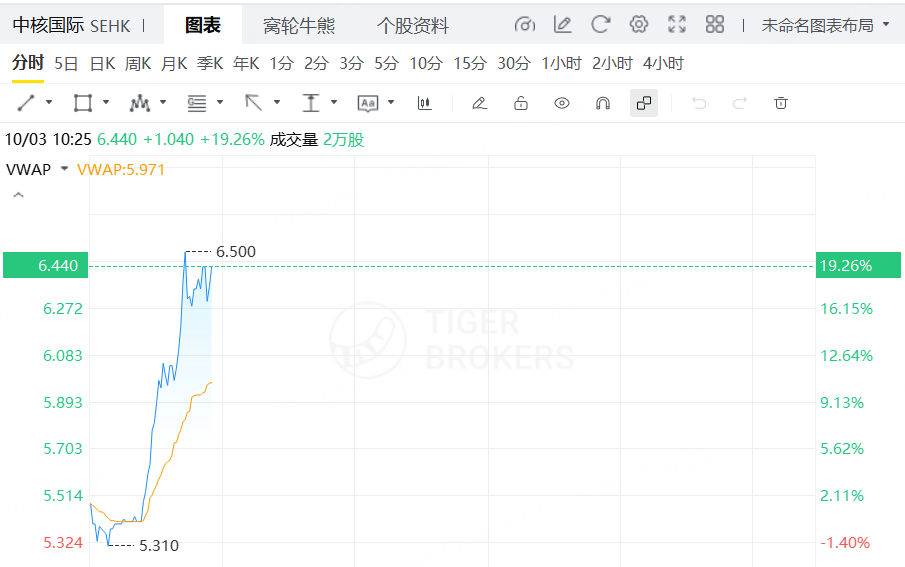Expand arrow marker tool options
Screen dimensions: 905x567
click(277, 103)
